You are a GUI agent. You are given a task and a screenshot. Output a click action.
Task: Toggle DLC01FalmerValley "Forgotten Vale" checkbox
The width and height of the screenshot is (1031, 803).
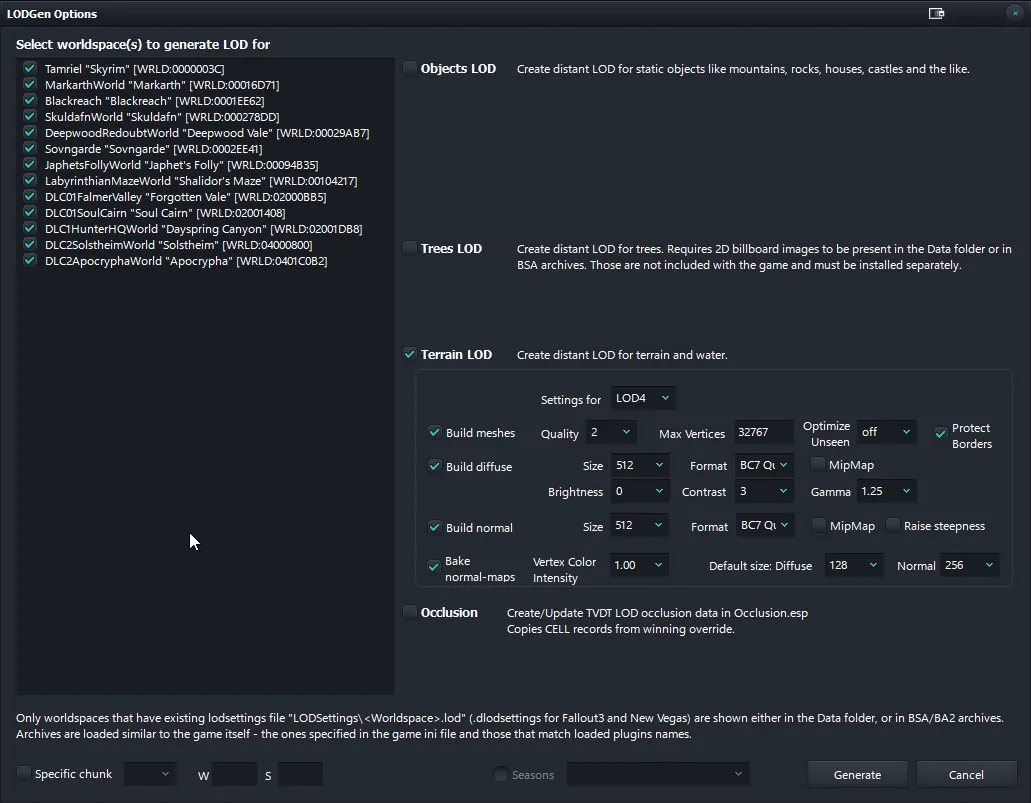tap(30, 196)
